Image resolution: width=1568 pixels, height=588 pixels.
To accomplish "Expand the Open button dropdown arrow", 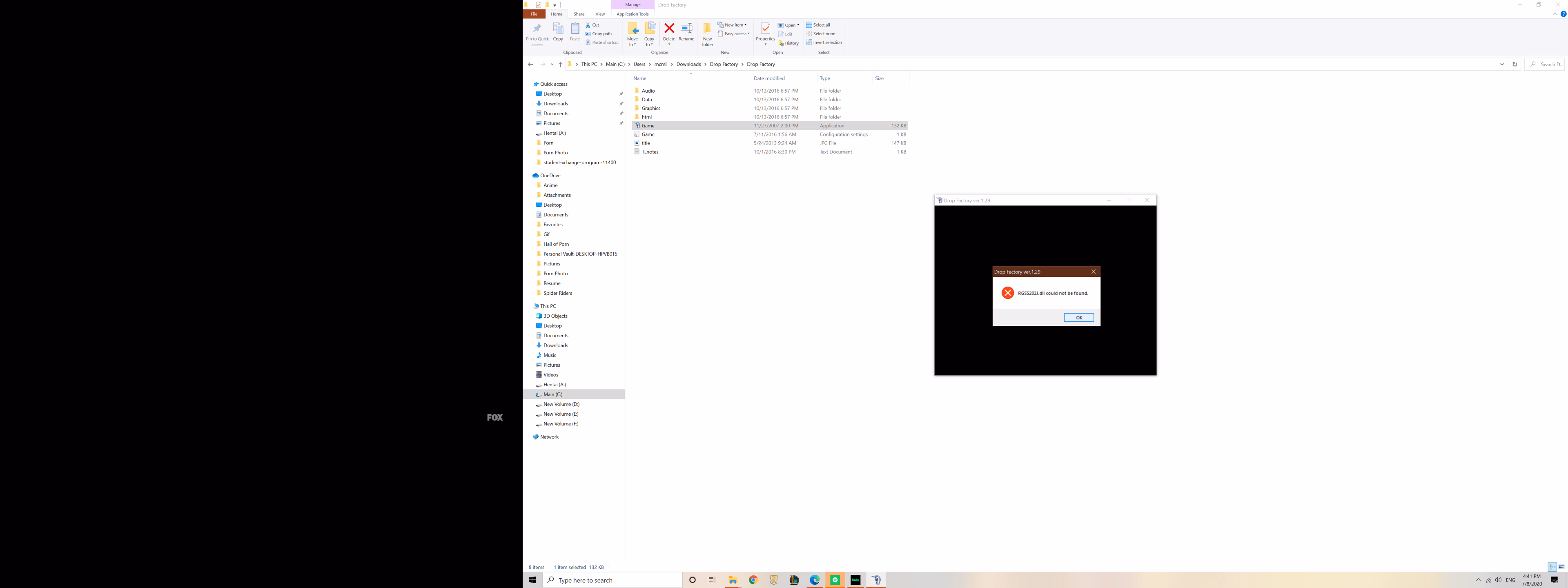I will (x=798, y=25).
